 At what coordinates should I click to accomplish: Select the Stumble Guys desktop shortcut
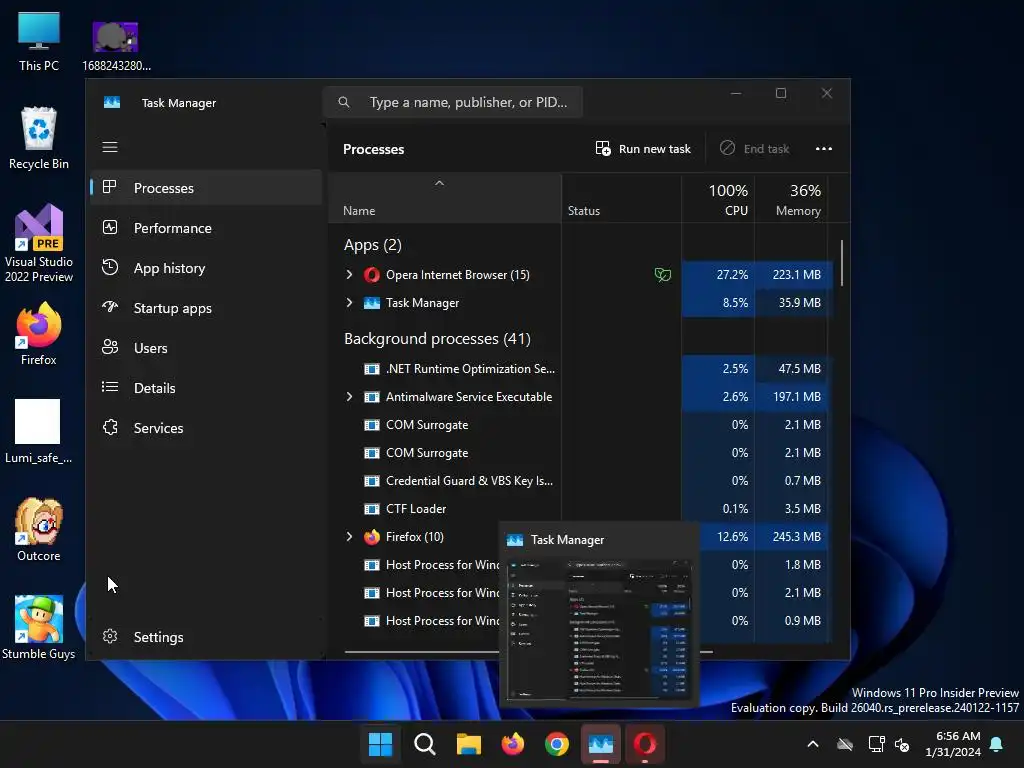(x=39, y=628)
